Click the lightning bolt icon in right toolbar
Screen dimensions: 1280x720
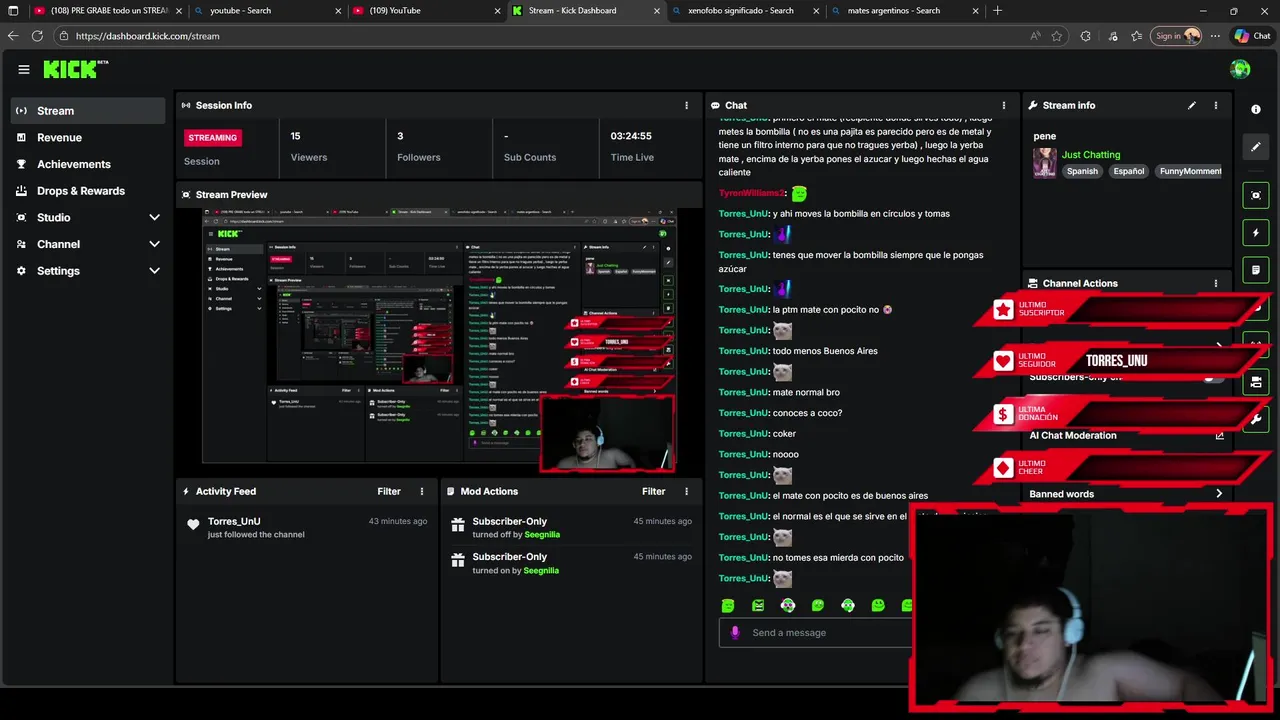1256,233
